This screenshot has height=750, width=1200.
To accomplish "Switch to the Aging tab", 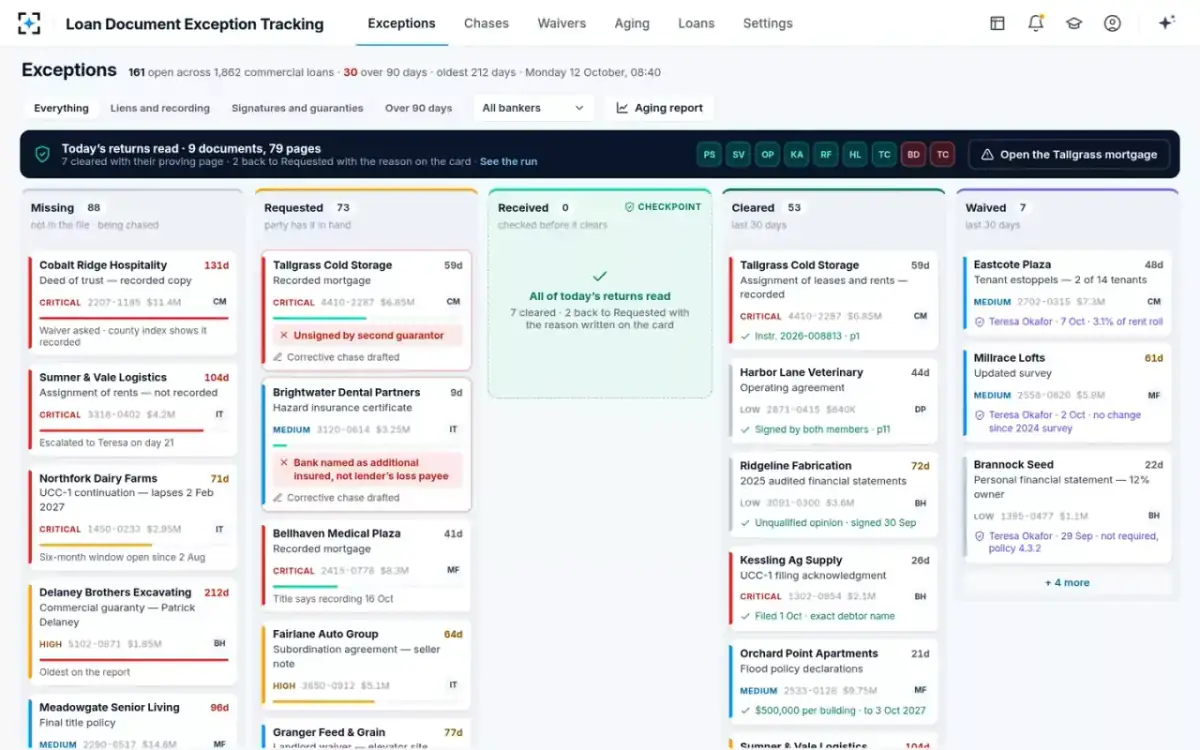I will click(632, 23).
